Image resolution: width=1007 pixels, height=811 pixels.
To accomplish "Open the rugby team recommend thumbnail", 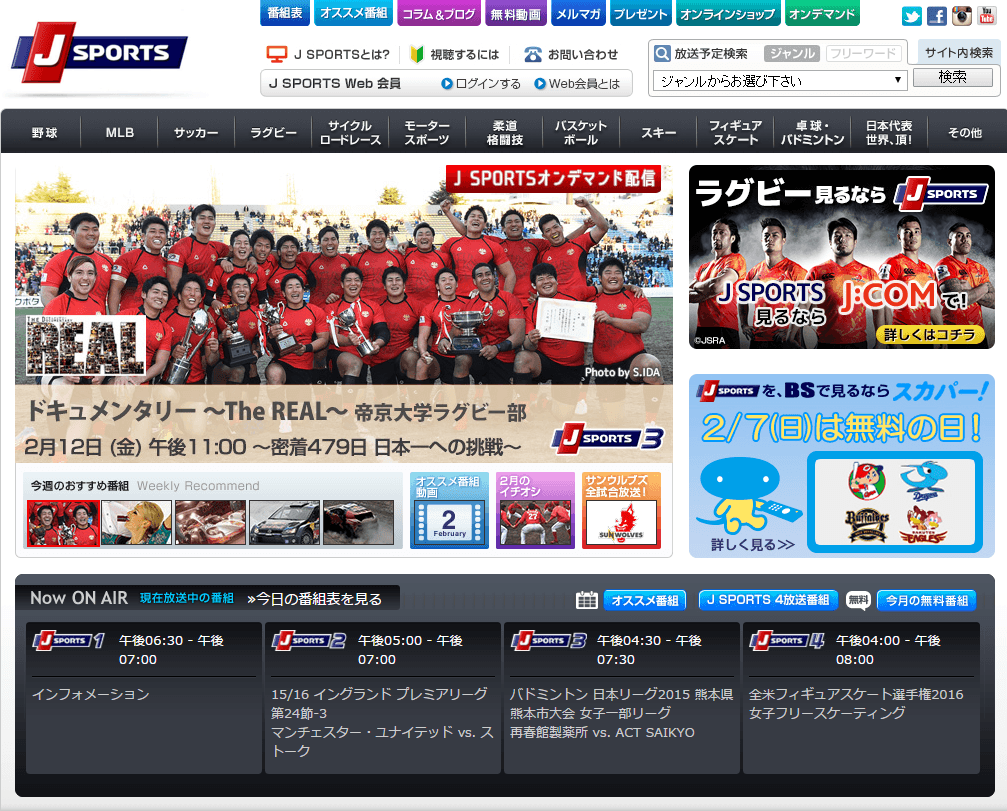I will click(x=63, y=523).
